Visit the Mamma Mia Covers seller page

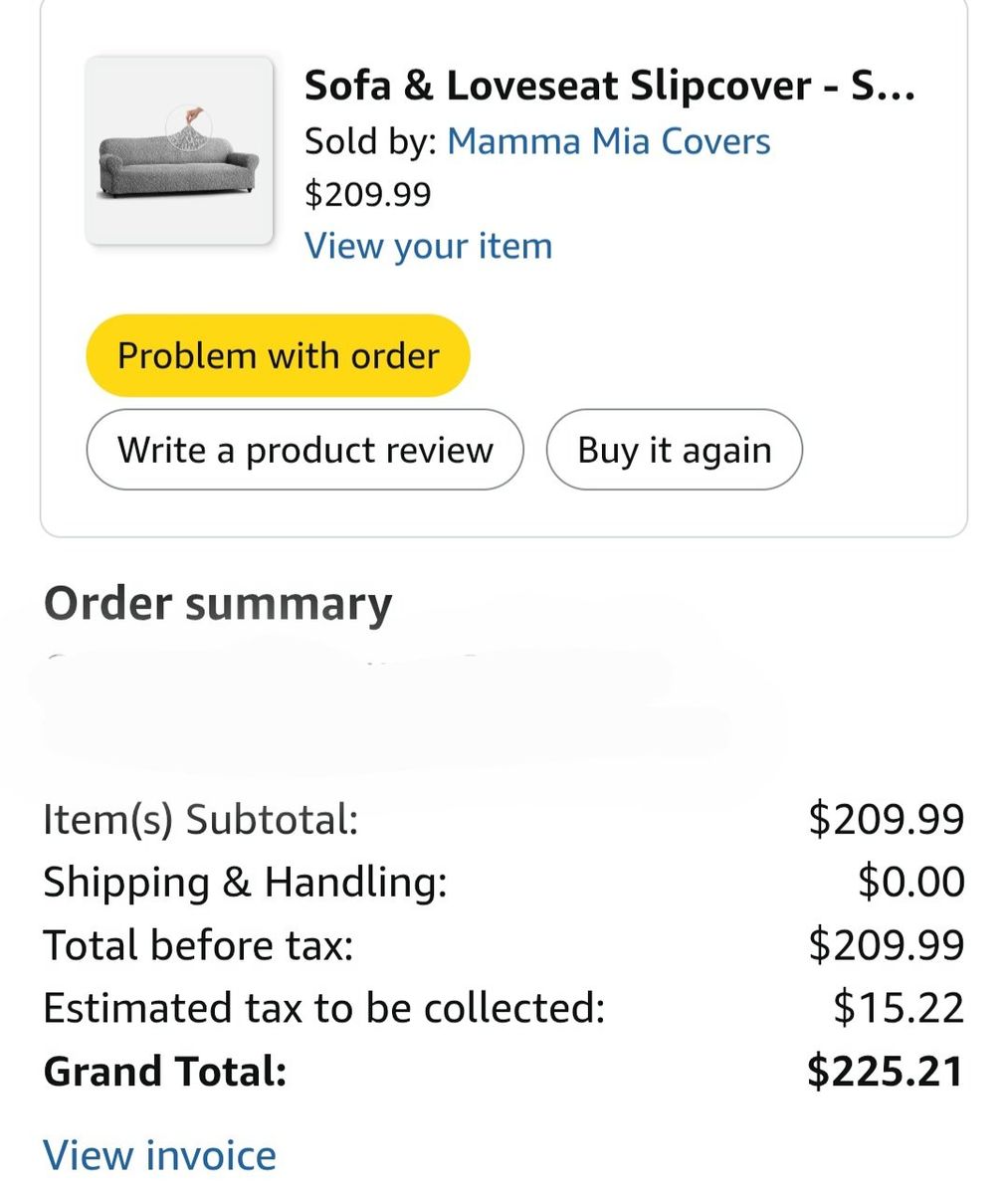(608, 141)
